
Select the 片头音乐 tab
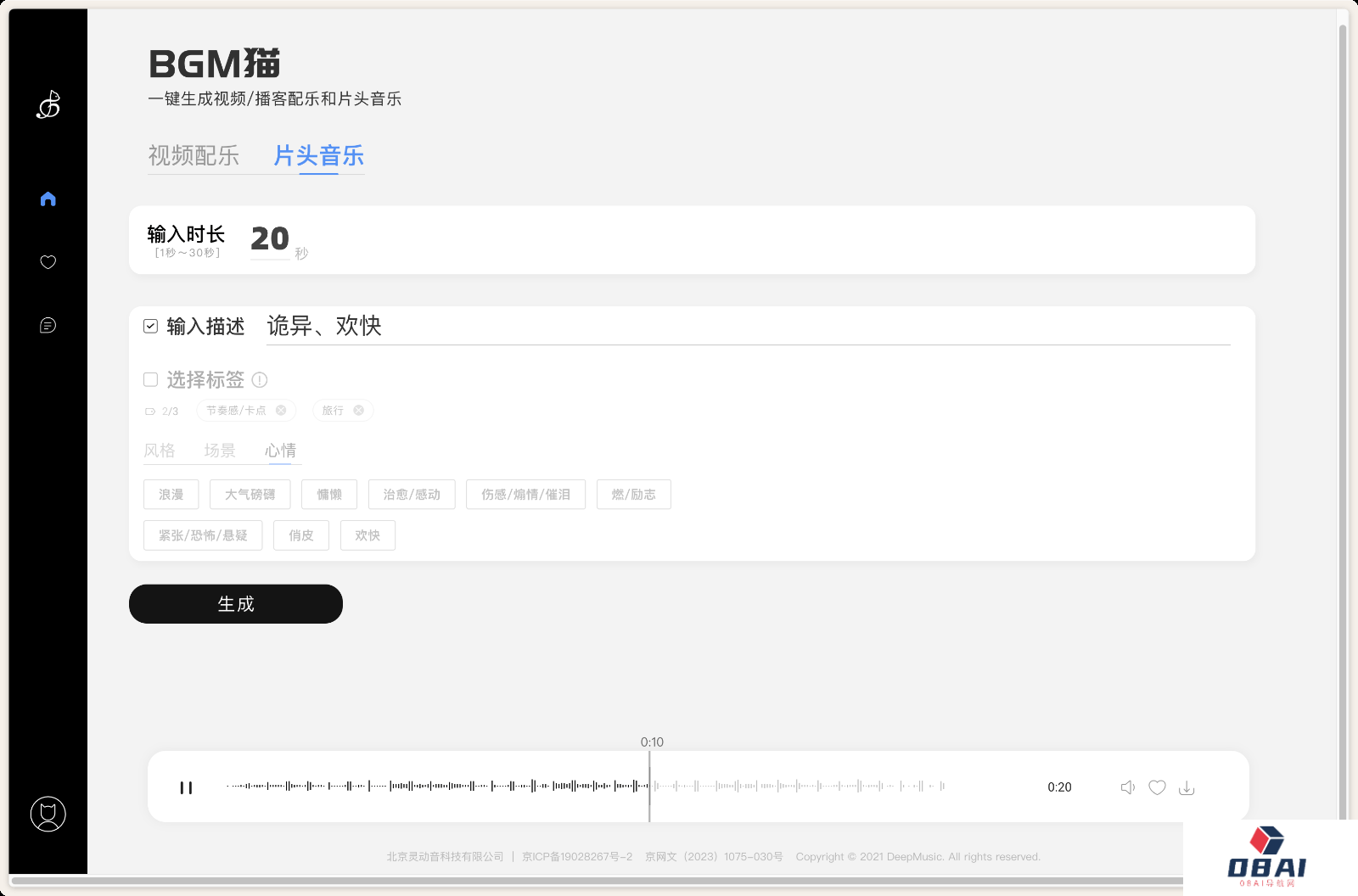(318, 155)
